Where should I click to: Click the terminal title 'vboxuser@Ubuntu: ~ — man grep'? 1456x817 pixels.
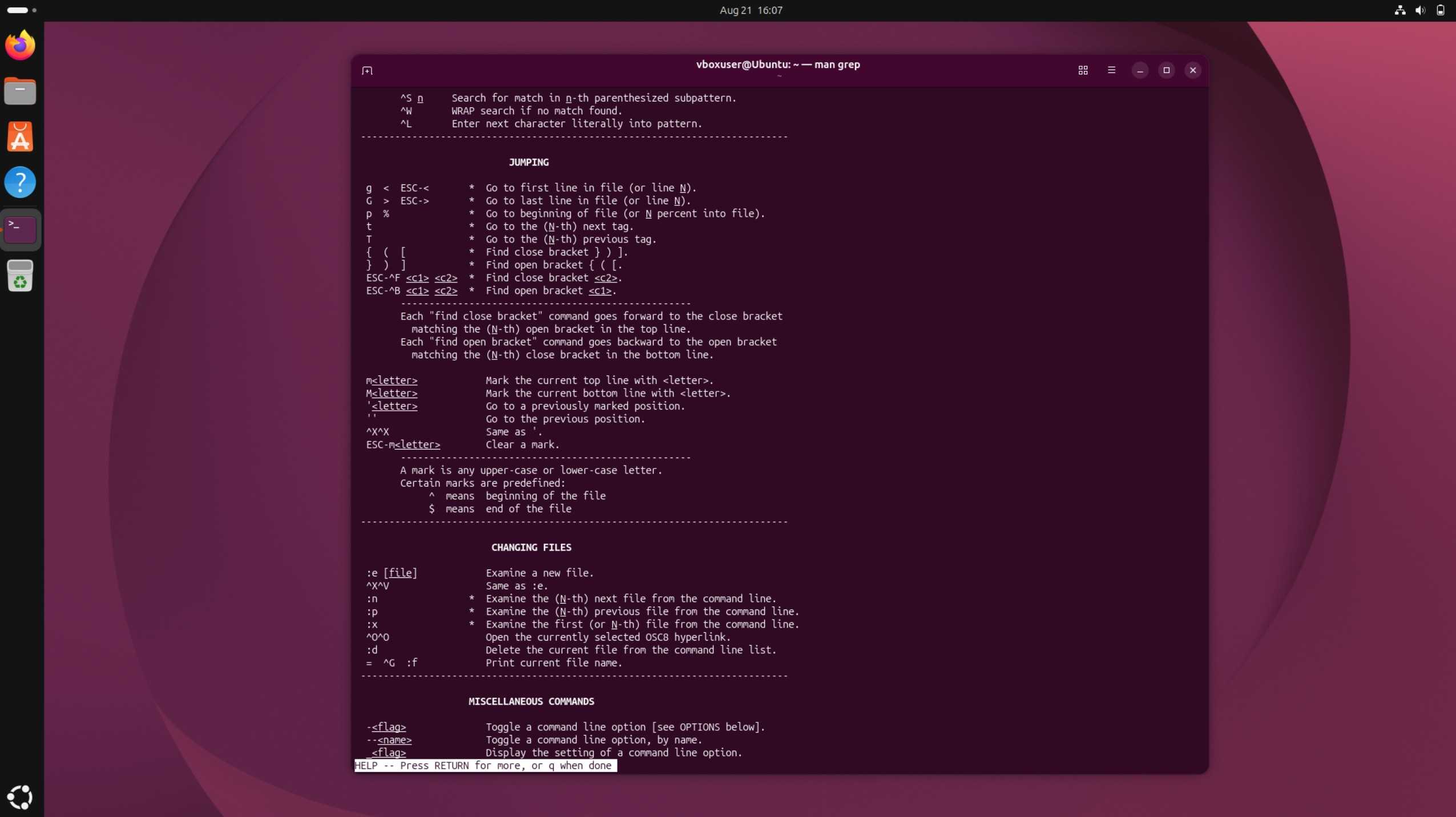778,64
